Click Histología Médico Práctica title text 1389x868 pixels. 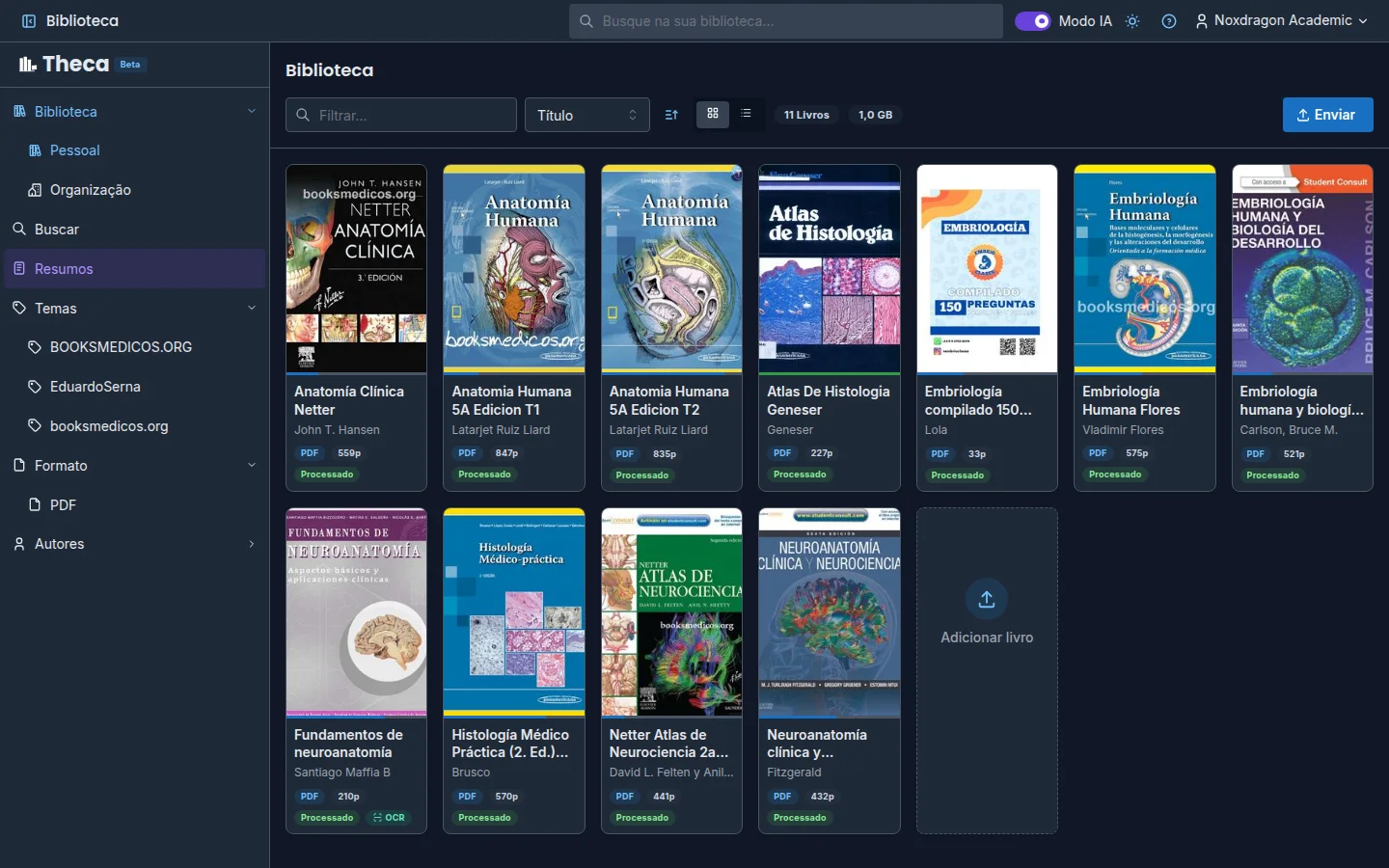(x=511, y=744)
